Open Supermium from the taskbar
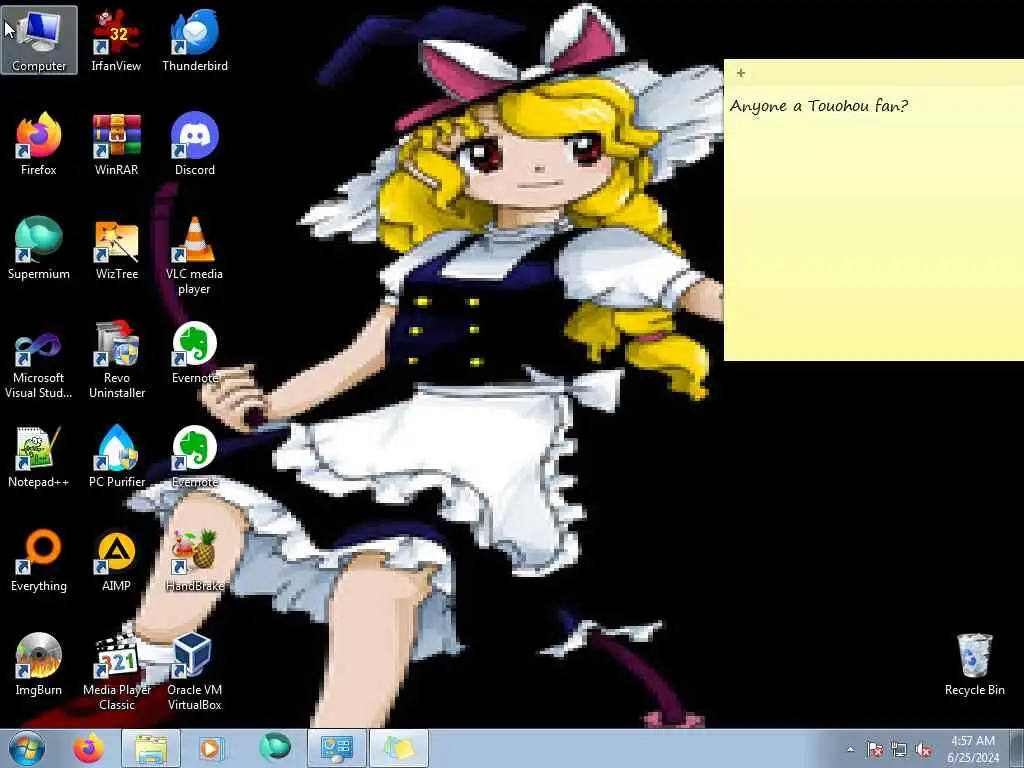 (x=275, y=748)
